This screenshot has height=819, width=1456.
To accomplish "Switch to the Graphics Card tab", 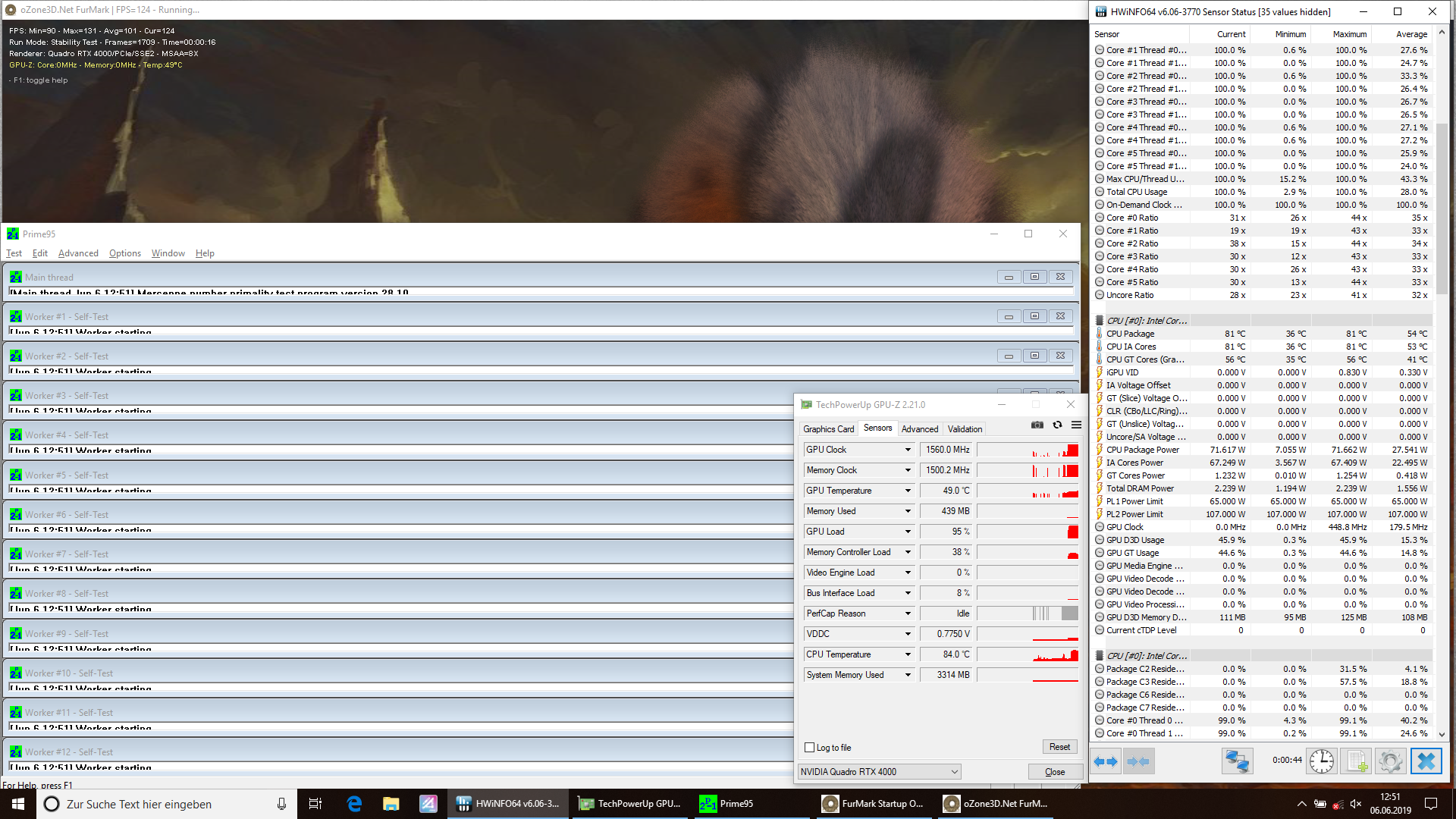I will [x=828, y=429].
